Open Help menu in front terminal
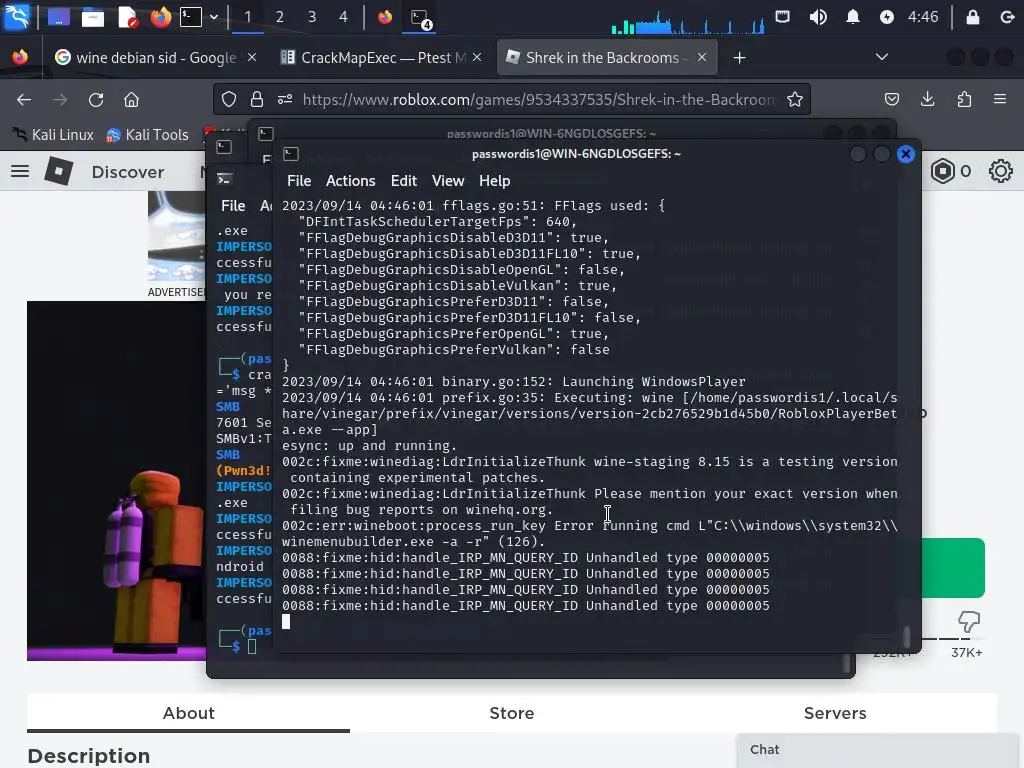1024x768 pixels. (x=494, y=181)
